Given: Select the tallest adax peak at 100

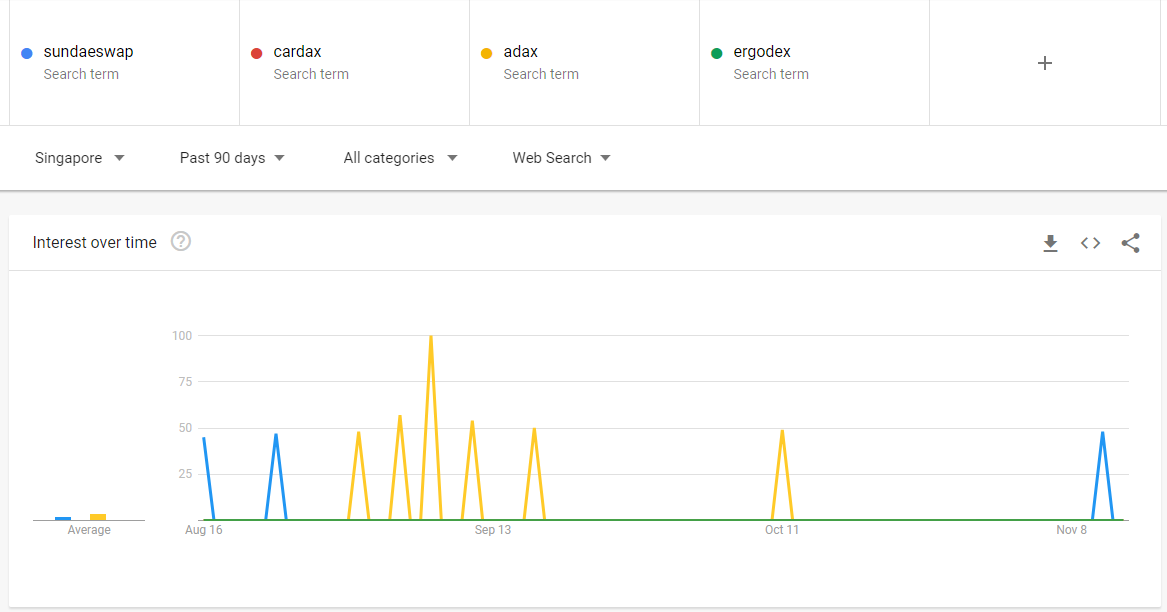Looking at the screenshot, I should coord(431,337).
